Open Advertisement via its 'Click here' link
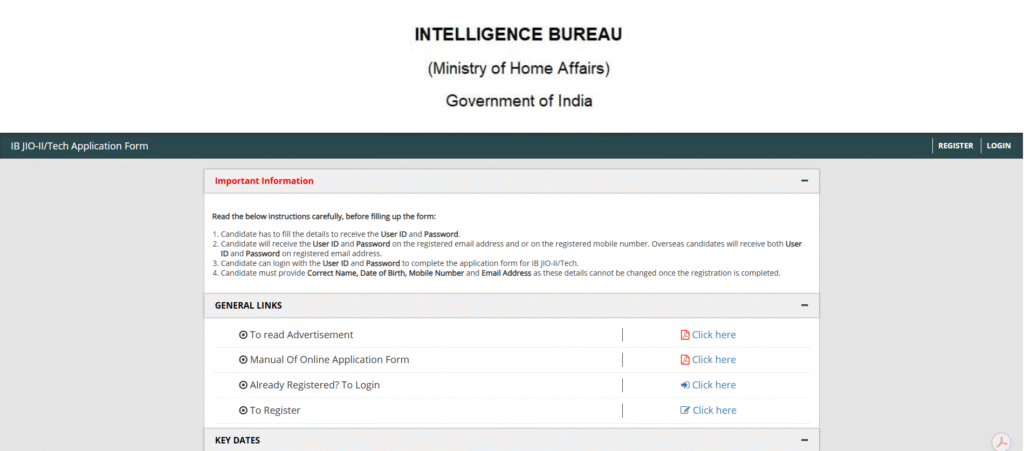Image resolution: width=1024 pixels, height=451 pixels. coord(714,335)
